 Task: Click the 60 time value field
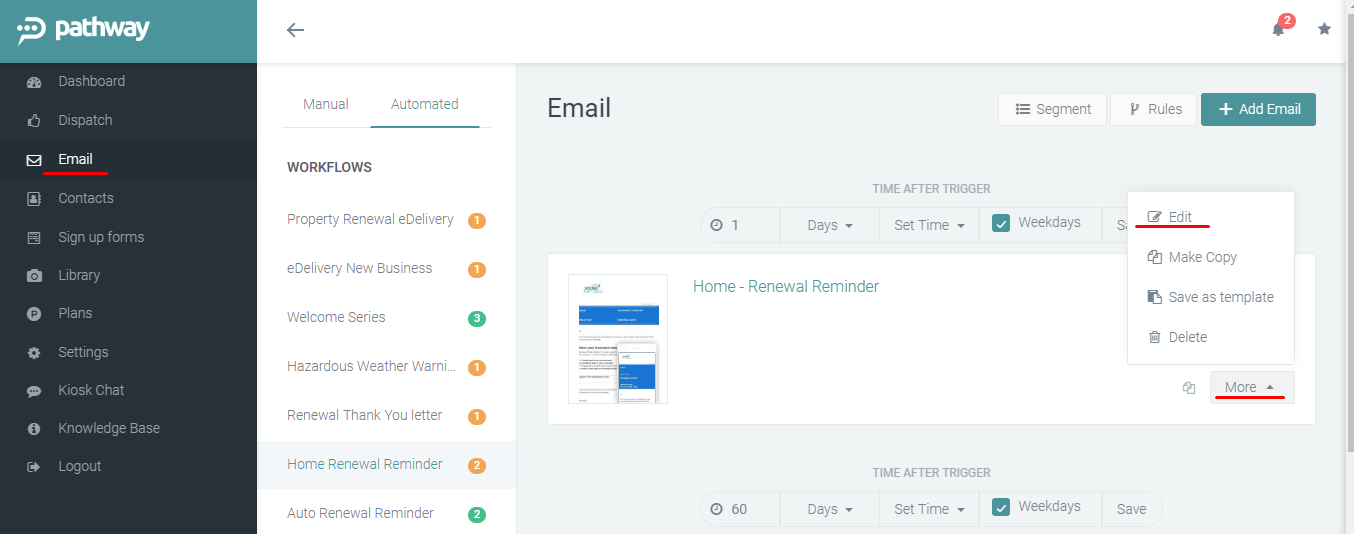point(740,509)
